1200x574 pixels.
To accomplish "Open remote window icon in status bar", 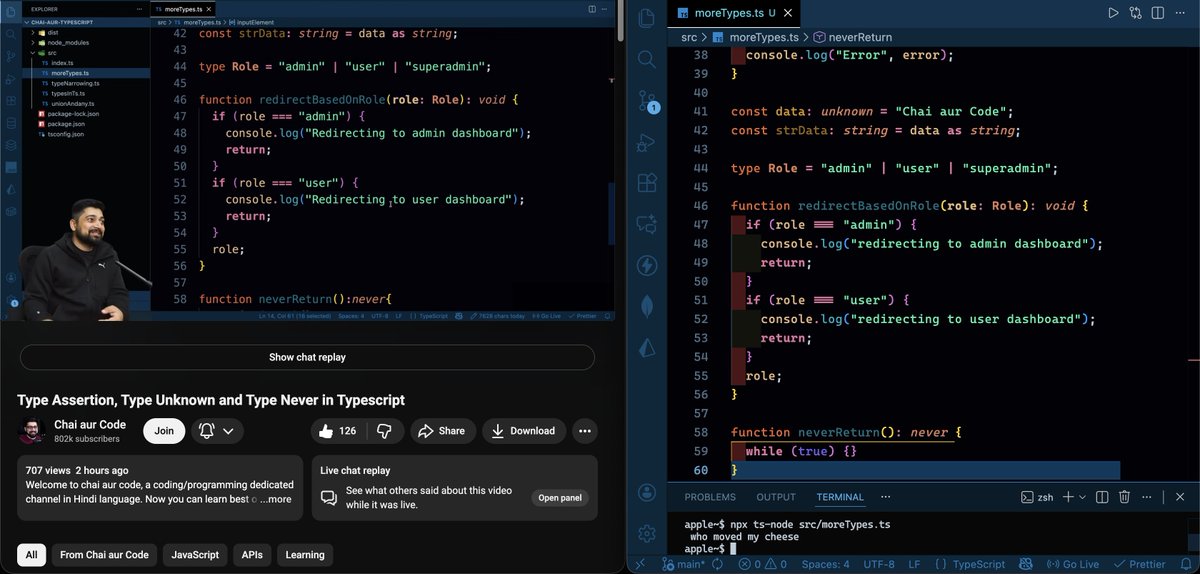I will pyautogui.click(x=640, y=564).
